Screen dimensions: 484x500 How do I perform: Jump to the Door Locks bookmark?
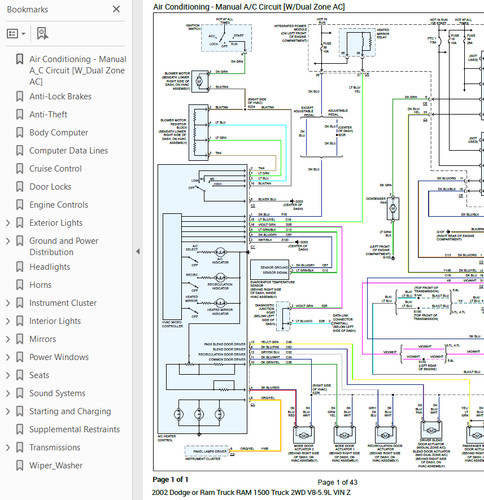coord(50,187)
